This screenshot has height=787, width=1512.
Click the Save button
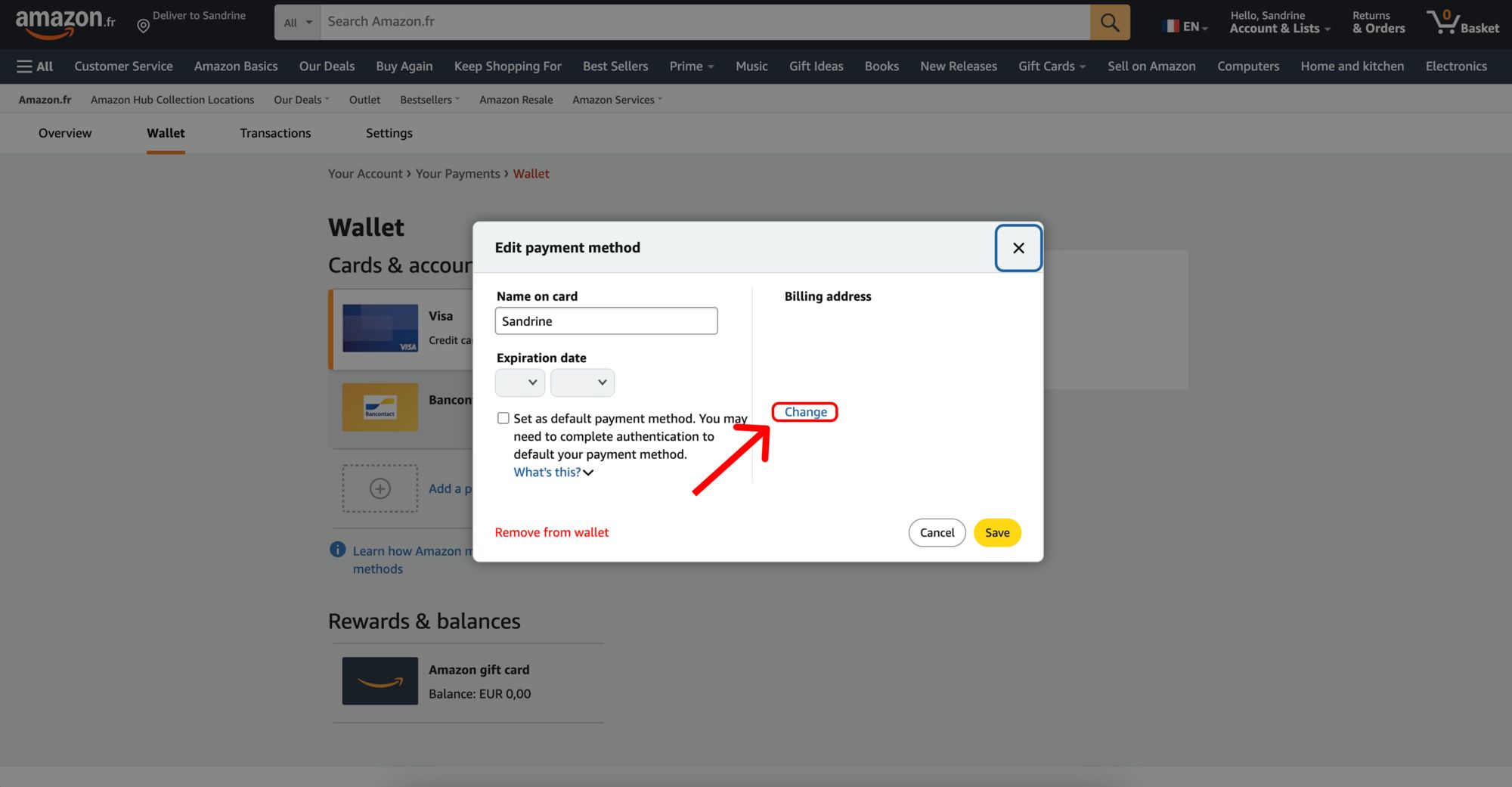click(x=997, y=532)
